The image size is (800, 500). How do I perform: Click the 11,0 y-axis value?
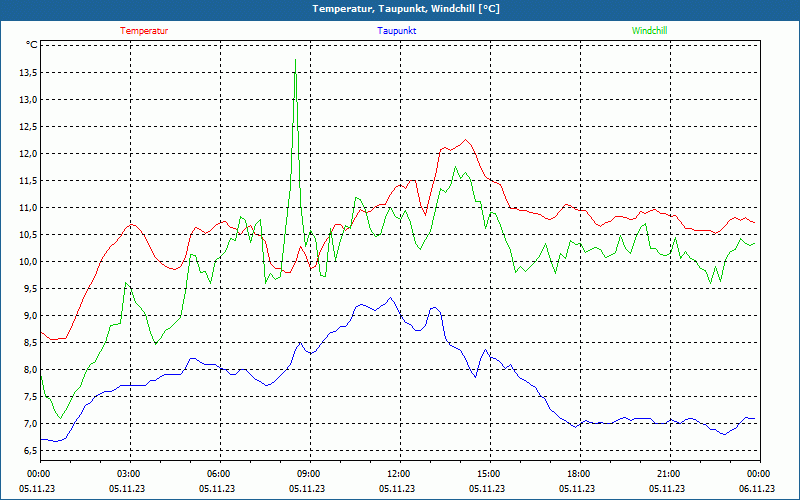pyautogui.click(x=28, y=208)
